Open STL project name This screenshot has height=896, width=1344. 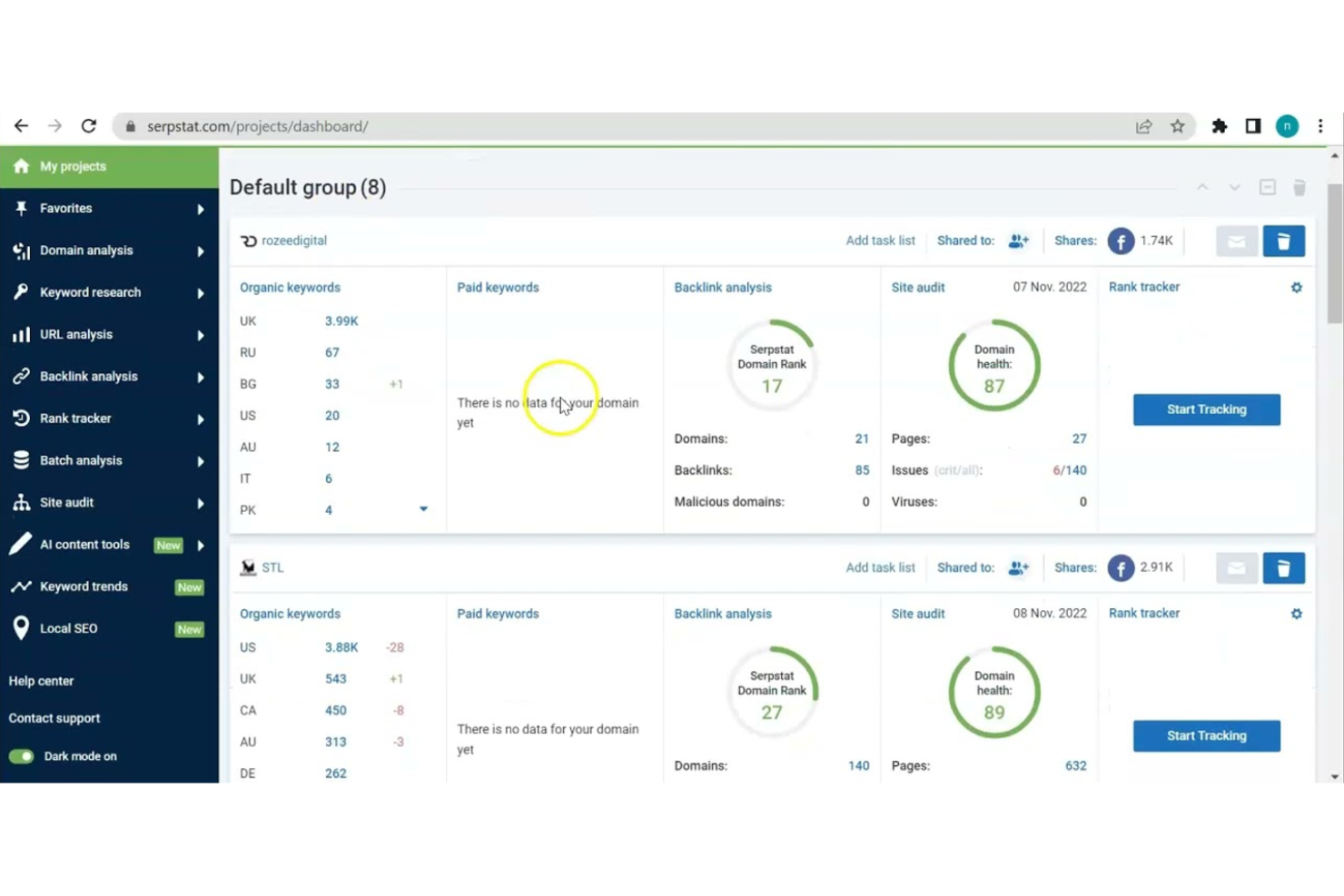click(x=272, y=567)
